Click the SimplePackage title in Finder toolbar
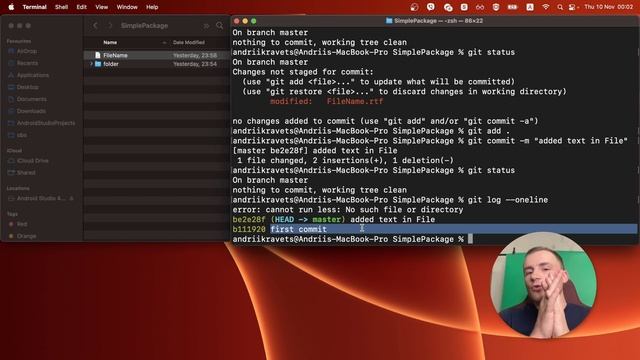640x360 pixels. [x=144, y=26]
